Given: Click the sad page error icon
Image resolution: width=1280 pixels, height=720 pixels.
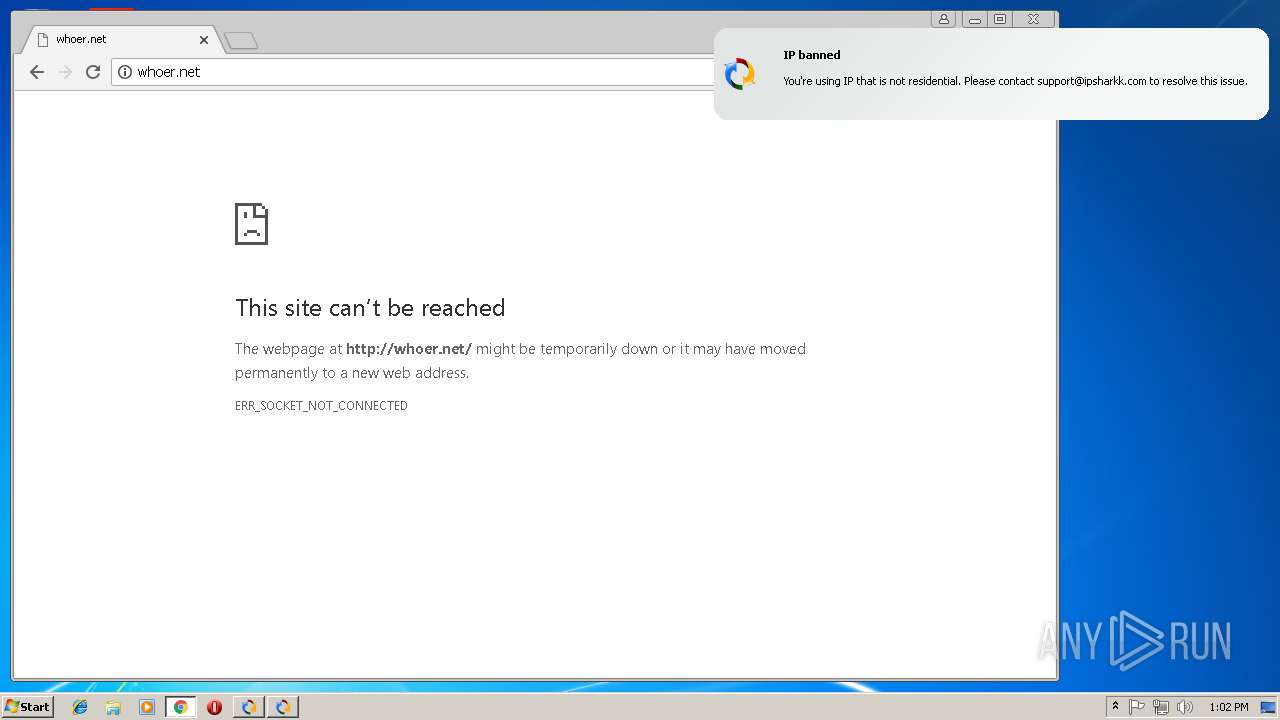Looking at the screenshot, I should tap(251, 224).
